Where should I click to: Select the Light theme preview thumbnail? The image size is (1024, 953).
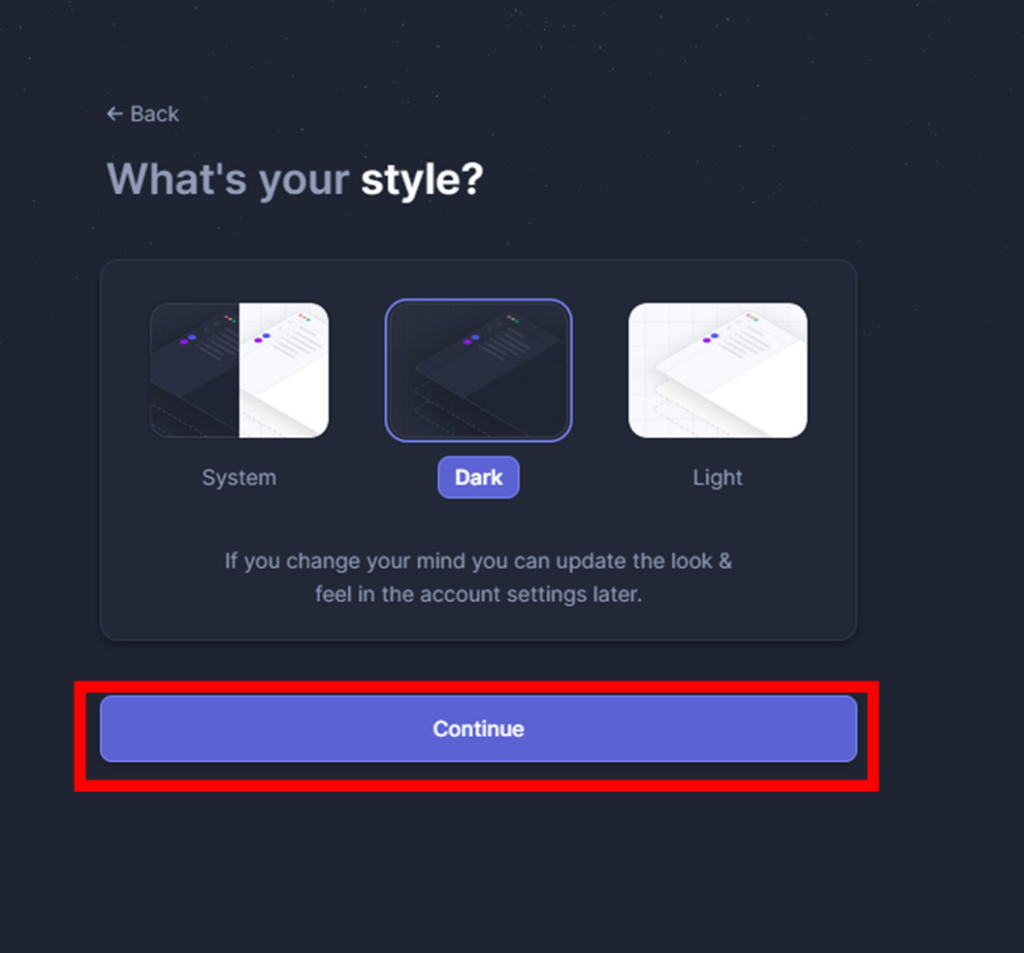click(x=718, y=370)
